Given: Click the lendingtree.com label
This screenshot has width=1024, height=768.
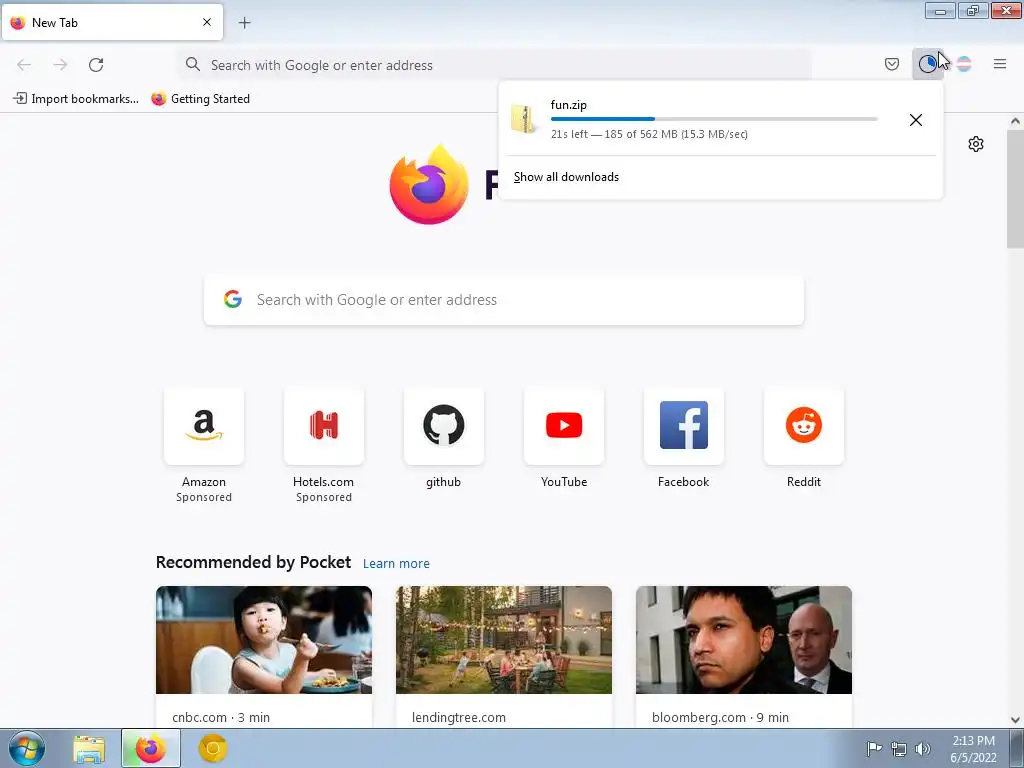Looking at the screenshot, I should click(458, 717).
